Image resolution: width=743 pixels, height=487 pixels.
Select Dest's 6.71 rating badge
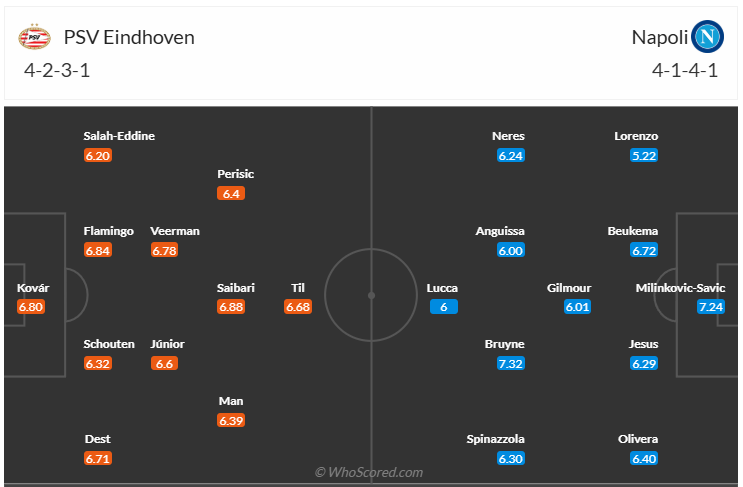pyautogui.click(x=98, y=458)
